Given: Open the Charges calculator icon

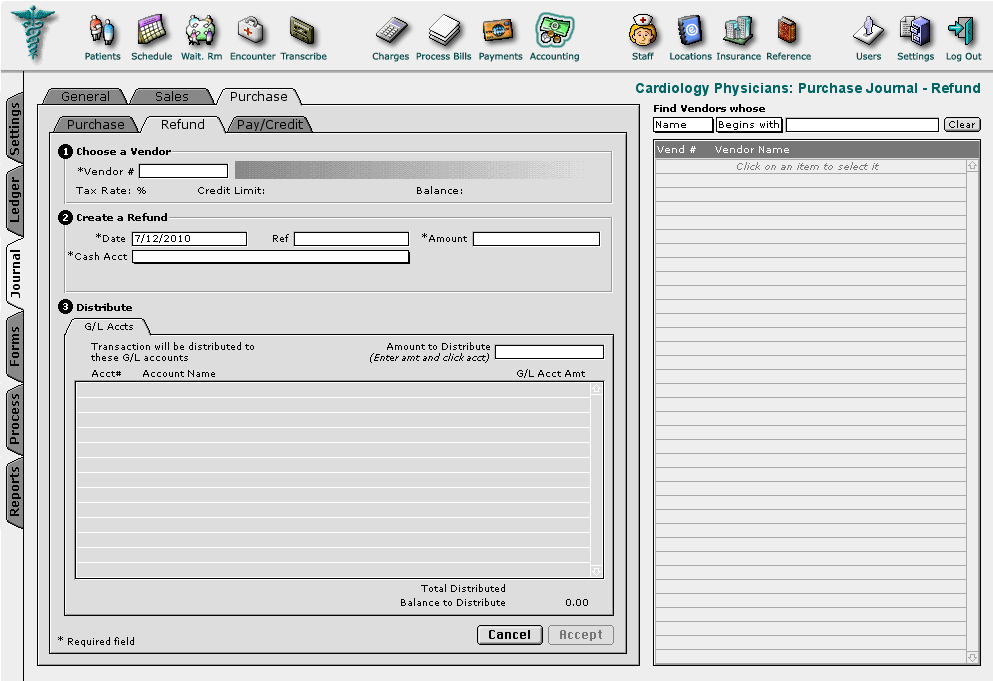Looking at the screenshot, I should tap(391, 30).
